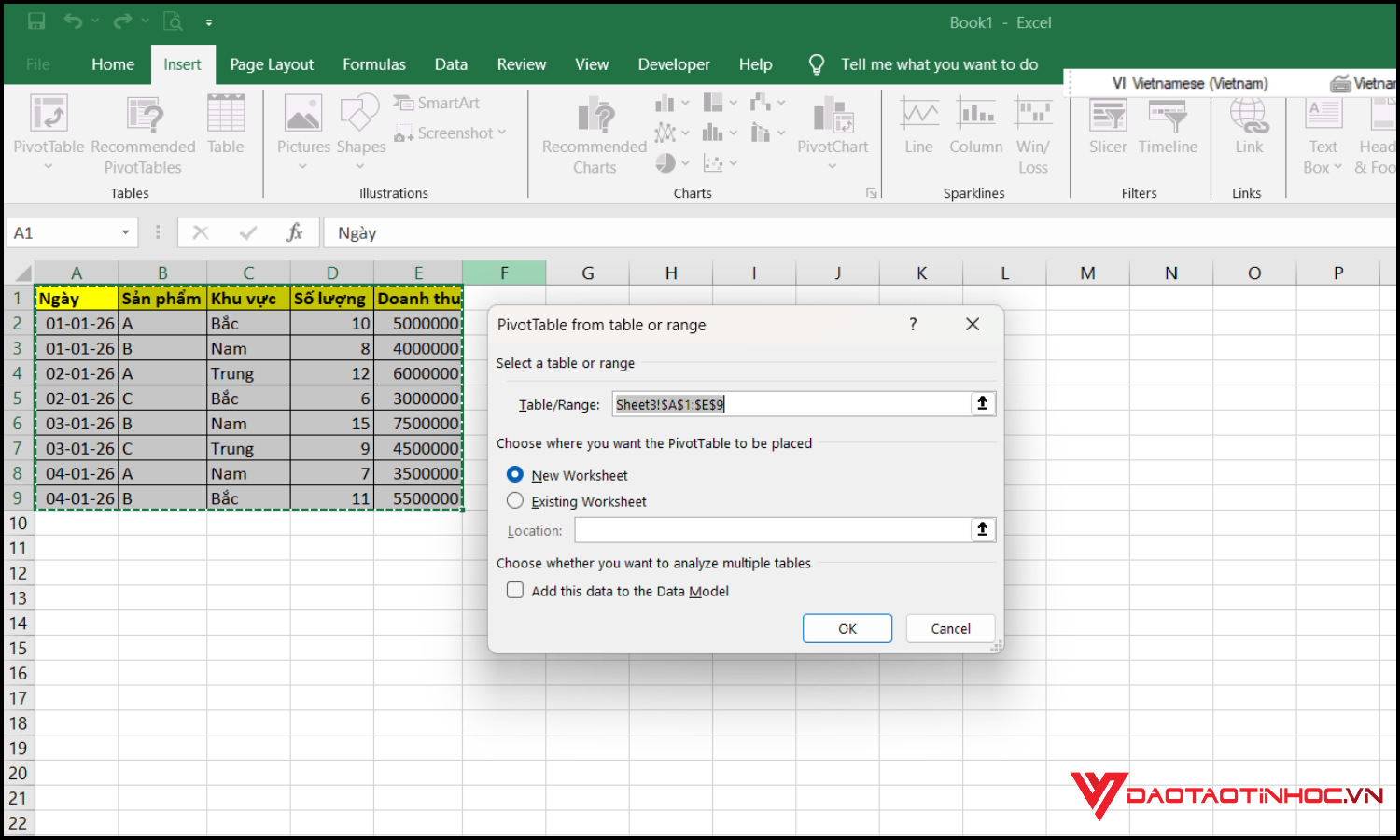Enable Add this data to the Data Model
This screenshot has height=840, width=1400.
point(515,590)
